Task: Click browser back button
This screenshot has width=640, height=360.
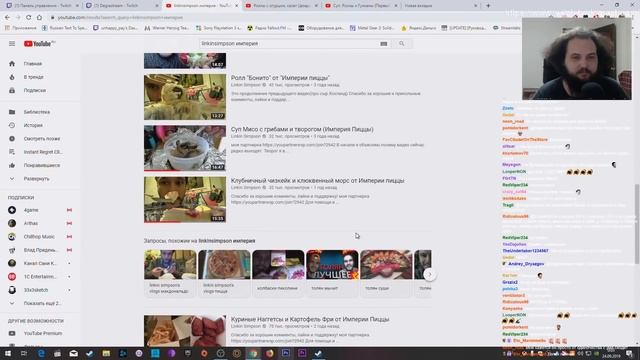Action: [x=7, y=18]
